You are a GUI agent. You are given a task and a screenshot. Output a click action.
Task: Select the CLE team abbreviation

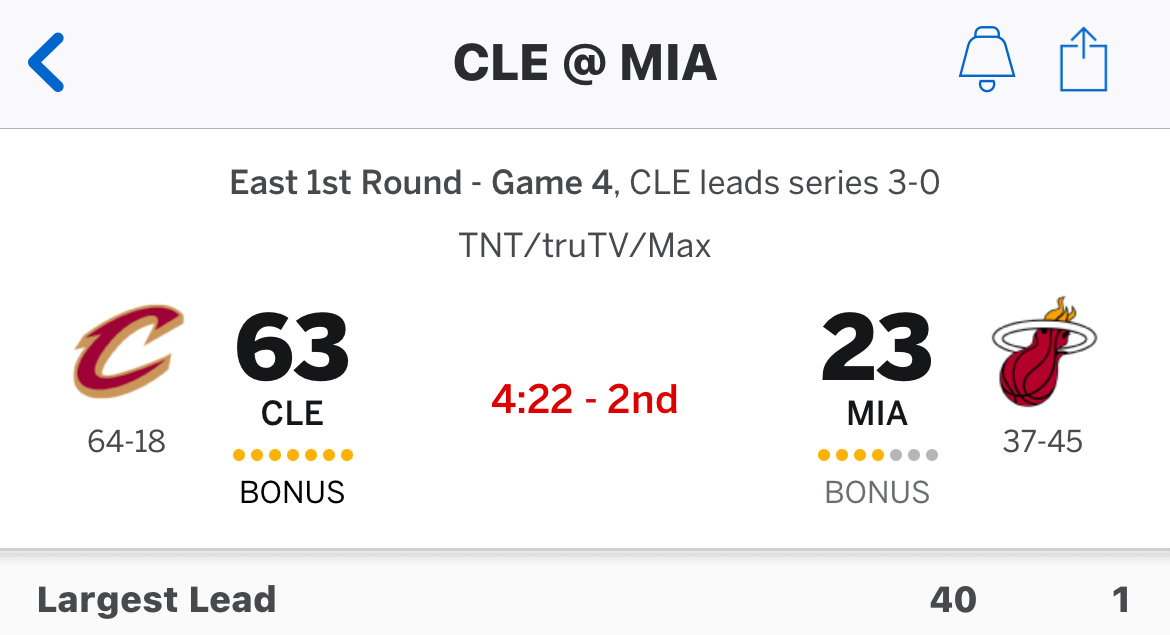pyautogui.click(x=292, y=413)
